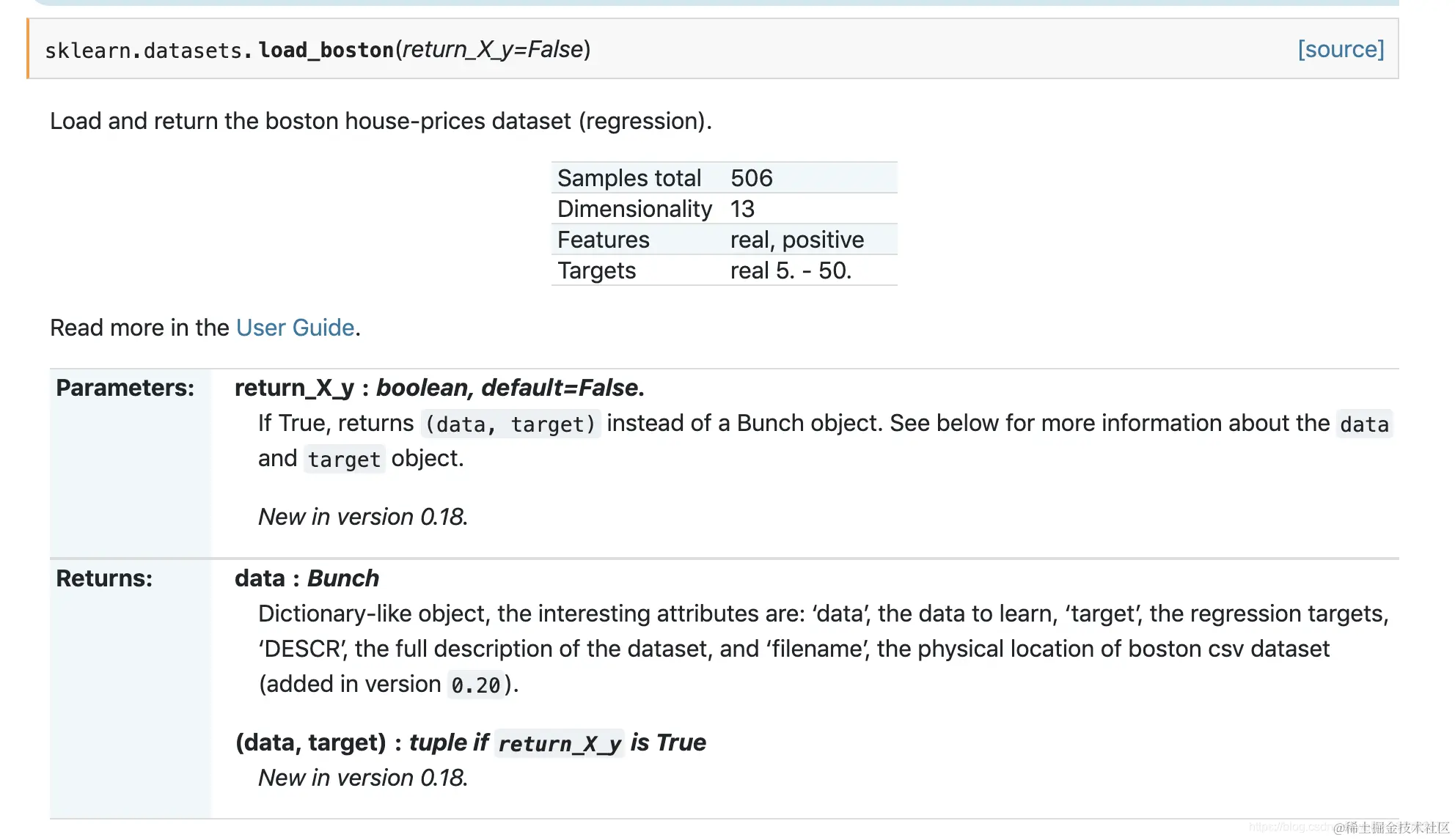Click the '(data, target)' code literal
Image resolution: width=1455 pixels, height=840 pixels.
pyautogui.click(x=510, y=424)
